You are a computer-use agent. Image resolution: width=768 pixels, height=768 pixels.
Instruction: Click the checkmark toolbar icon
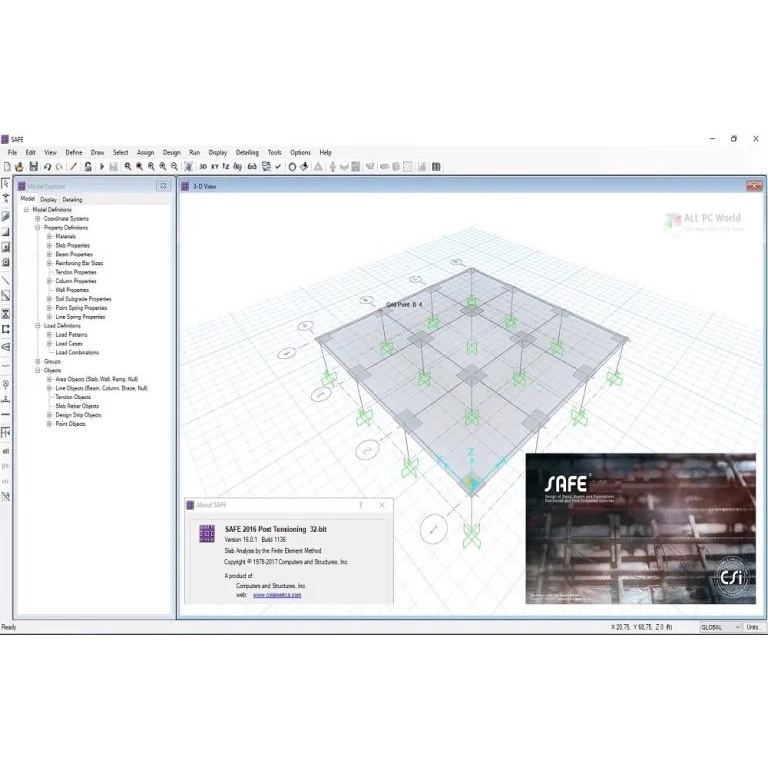278,167
